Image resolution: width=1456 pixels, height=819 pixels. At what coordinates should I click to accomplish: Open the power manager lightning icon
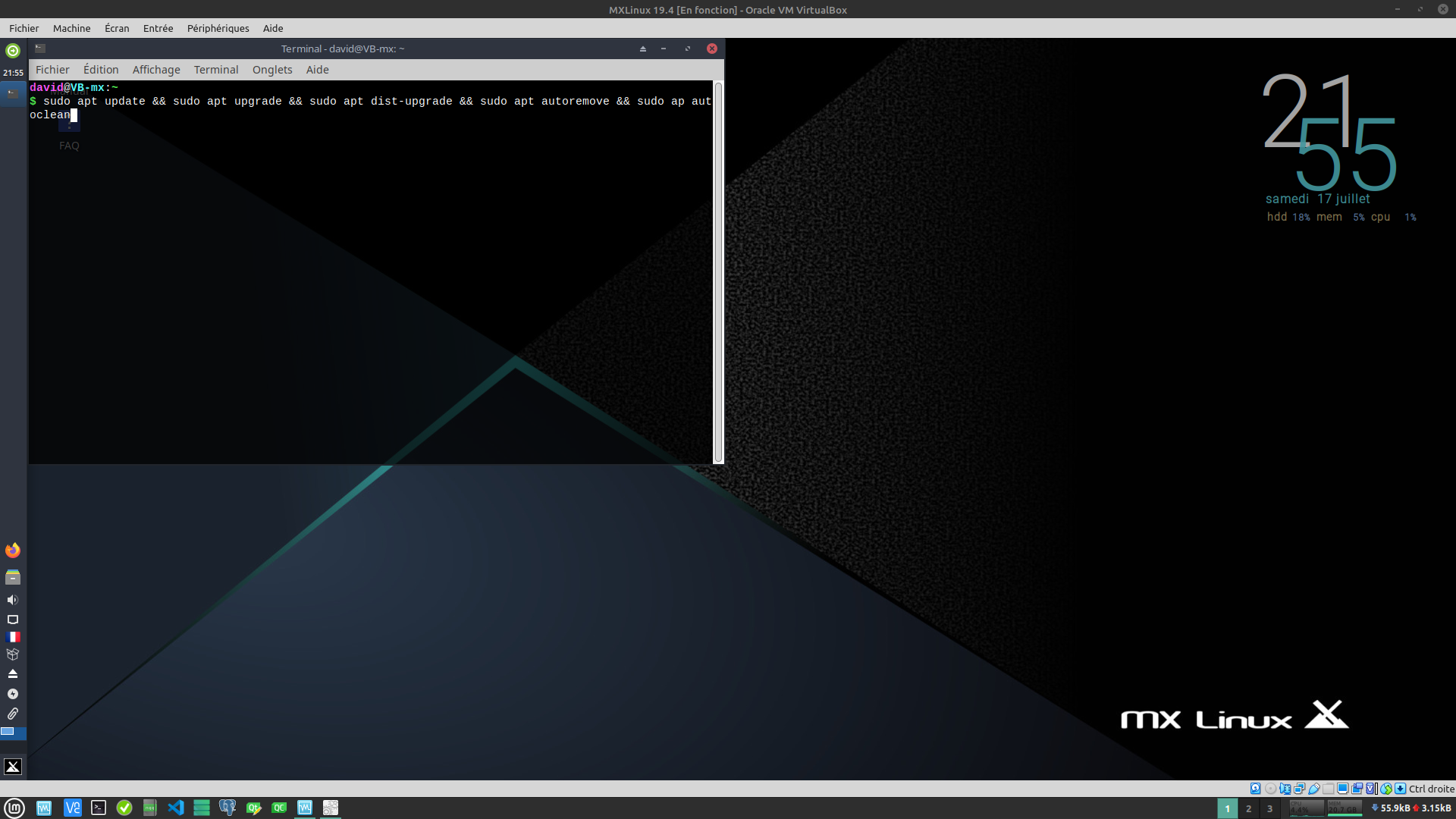click(13, 694)
